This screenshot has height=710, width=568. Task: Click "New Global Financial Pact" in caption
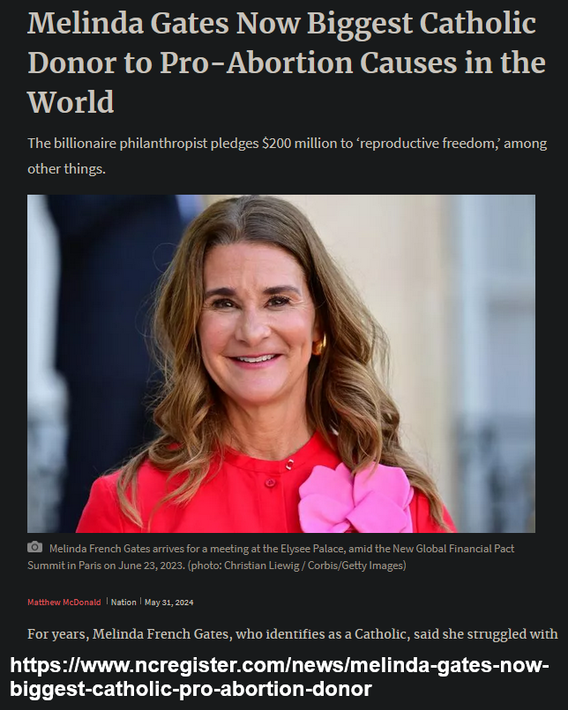point(453,549)
